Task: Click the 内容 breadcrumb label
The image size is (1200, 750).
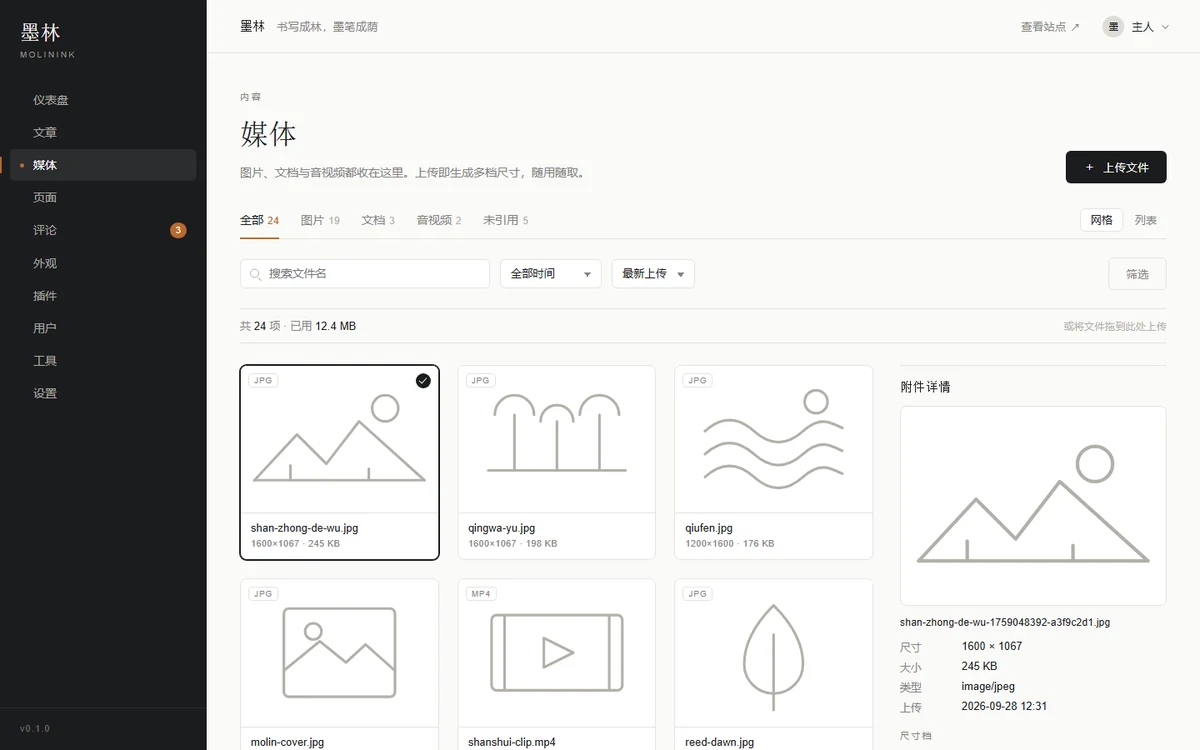Action: click(250, 97)
